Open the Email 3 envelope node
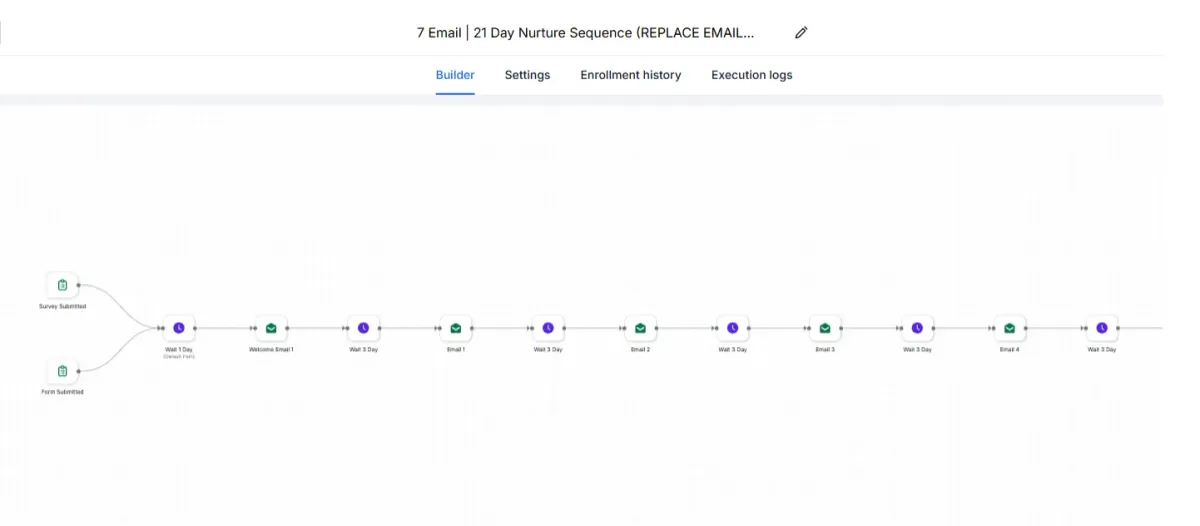This screenshot has height=526, width=1200. point(825,328)
